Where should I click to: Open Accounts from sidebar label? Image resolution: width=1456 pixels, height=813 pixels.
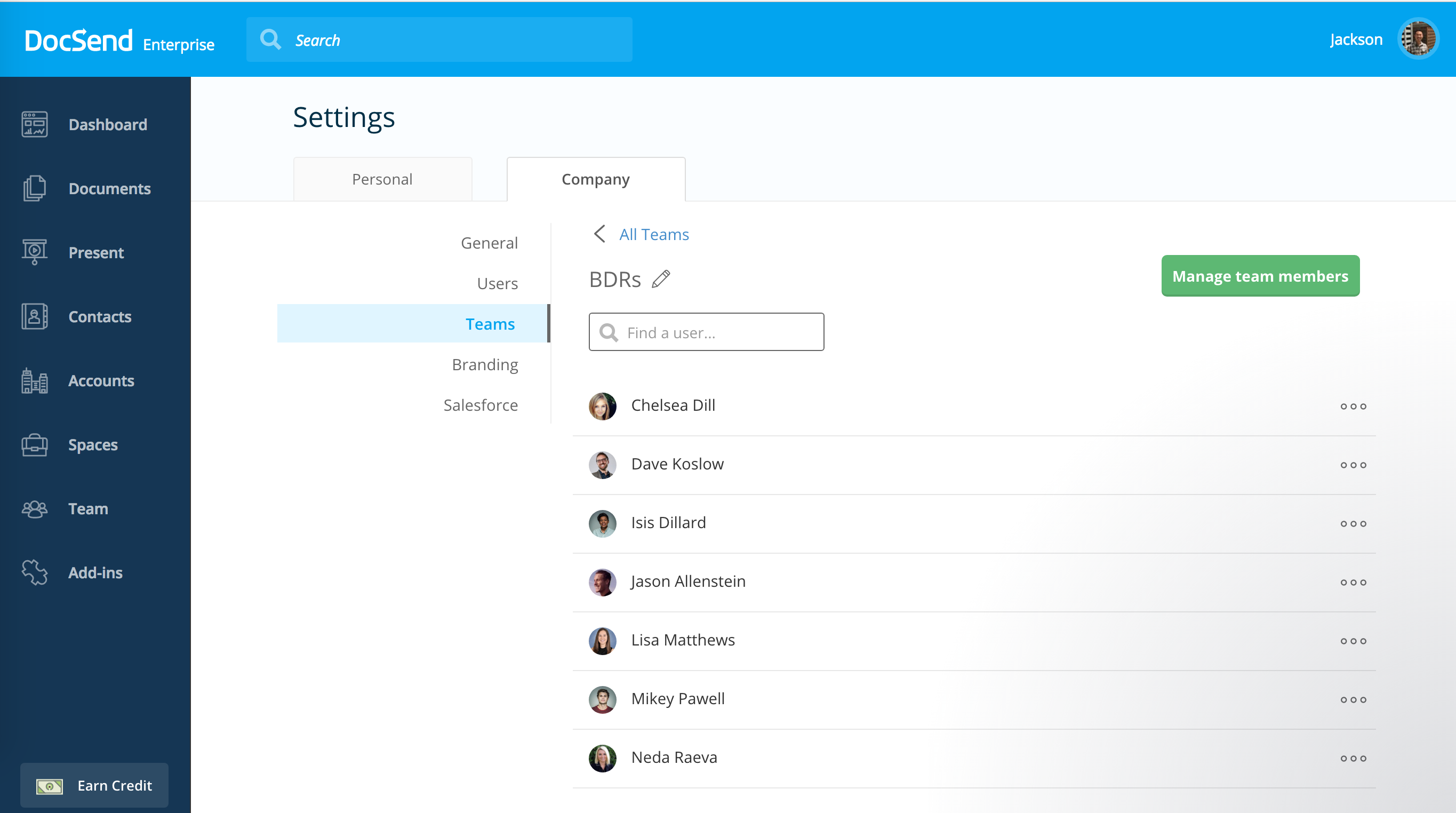click(x=101, y=380)
